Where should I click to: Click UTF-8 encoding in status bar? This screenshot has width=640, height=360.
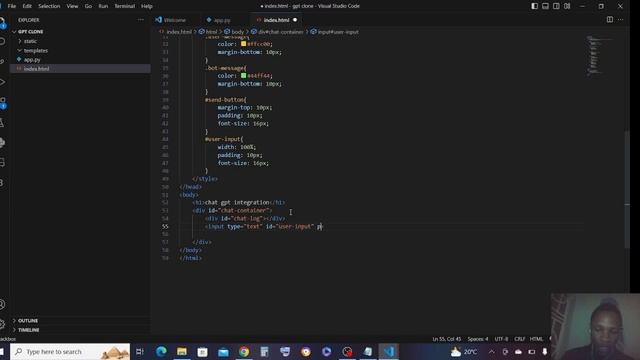[x=501, y=339]
